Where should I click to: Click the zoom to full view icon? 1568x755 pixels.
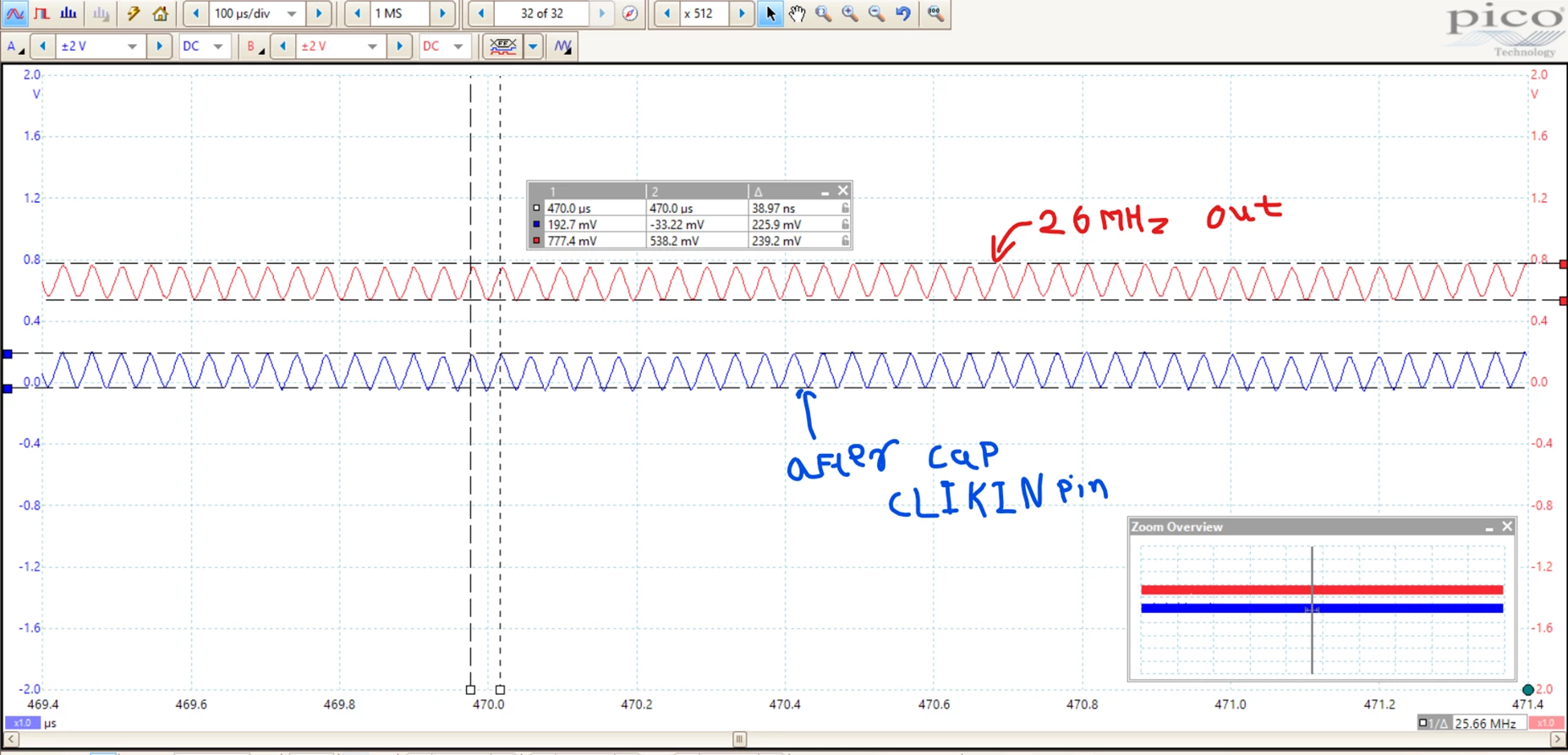coord(935,14)
